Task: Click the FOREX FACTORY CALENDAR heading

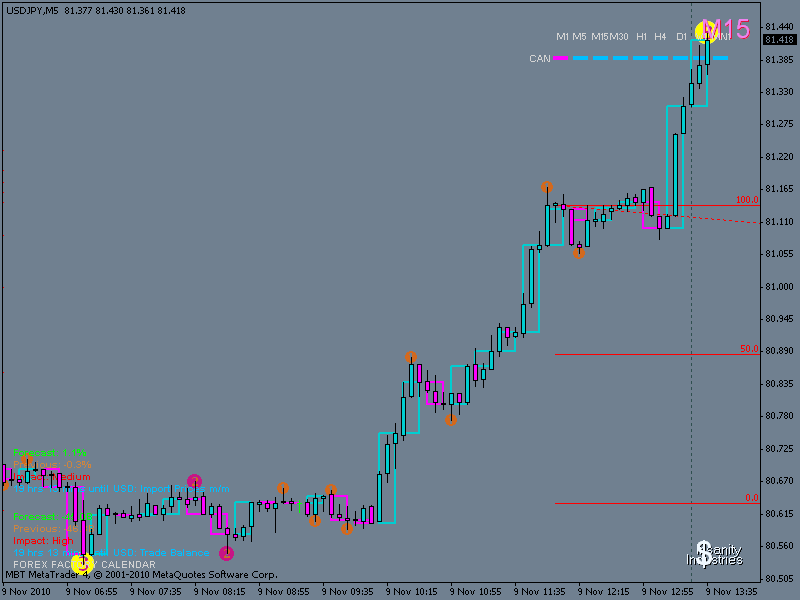Action: coord(84,565)
